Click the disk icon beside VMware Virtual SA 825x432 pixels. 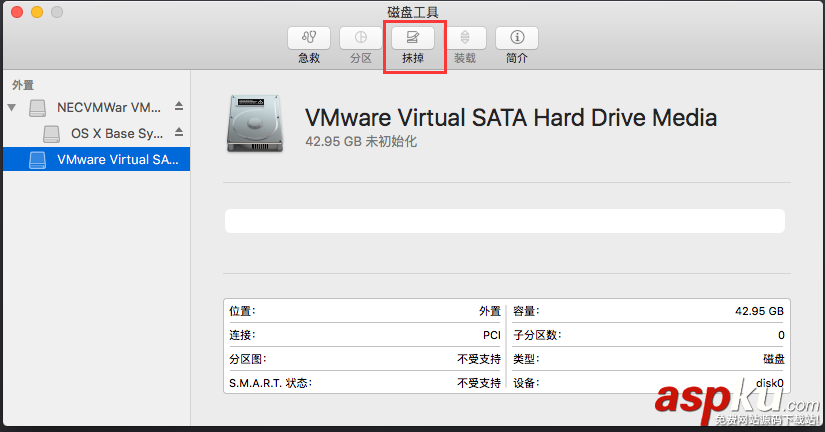pyautogui.click(x=37, y=159)
